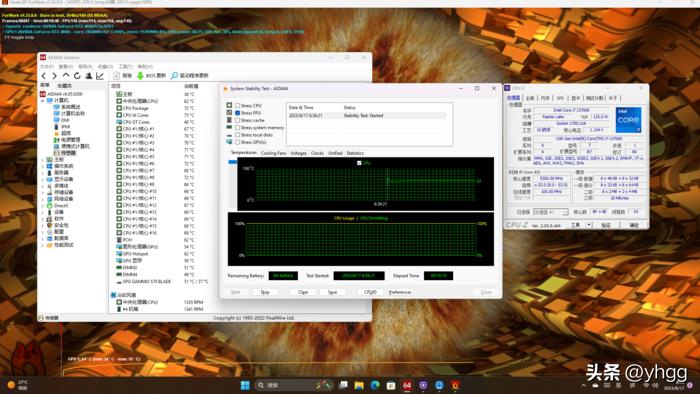Open the 工具(T) menu in AIDA64
Screen dimensions: 700x394
[x=125, y=66]
